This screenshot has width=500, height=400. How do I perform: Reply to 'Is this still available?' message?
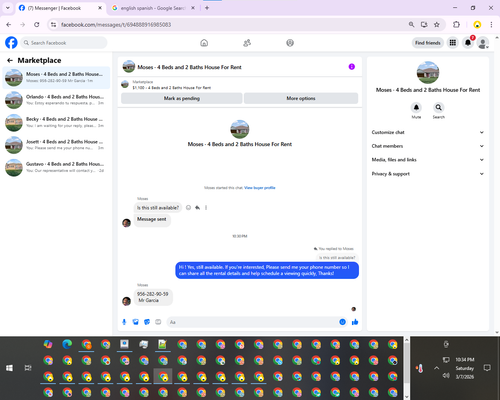pyautogui.click(x=197, y=208)
